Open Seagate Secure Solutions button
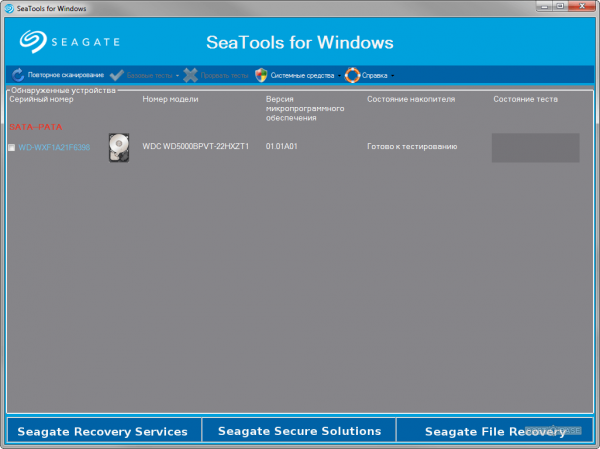 [x=300, y=431]
